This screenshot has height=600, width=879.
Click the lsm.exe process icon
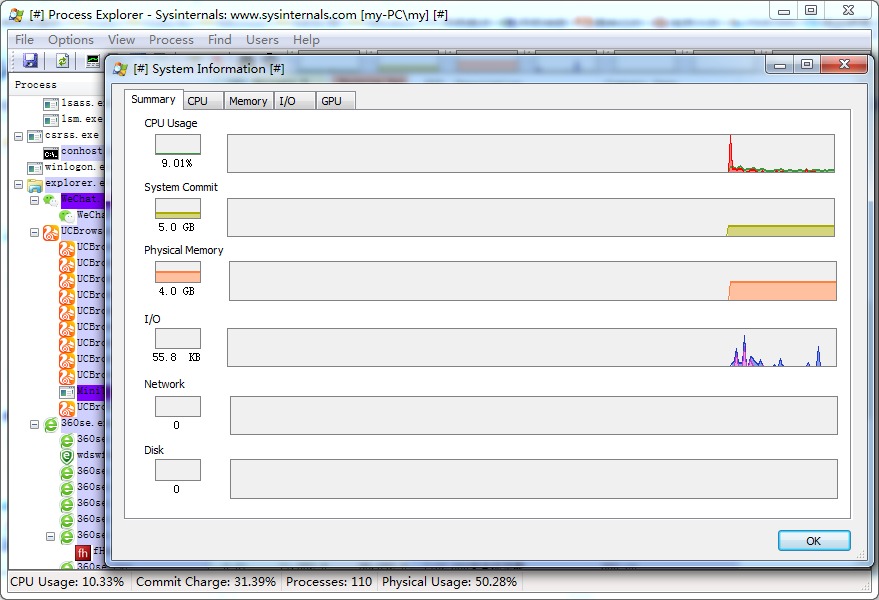[51, 119]
